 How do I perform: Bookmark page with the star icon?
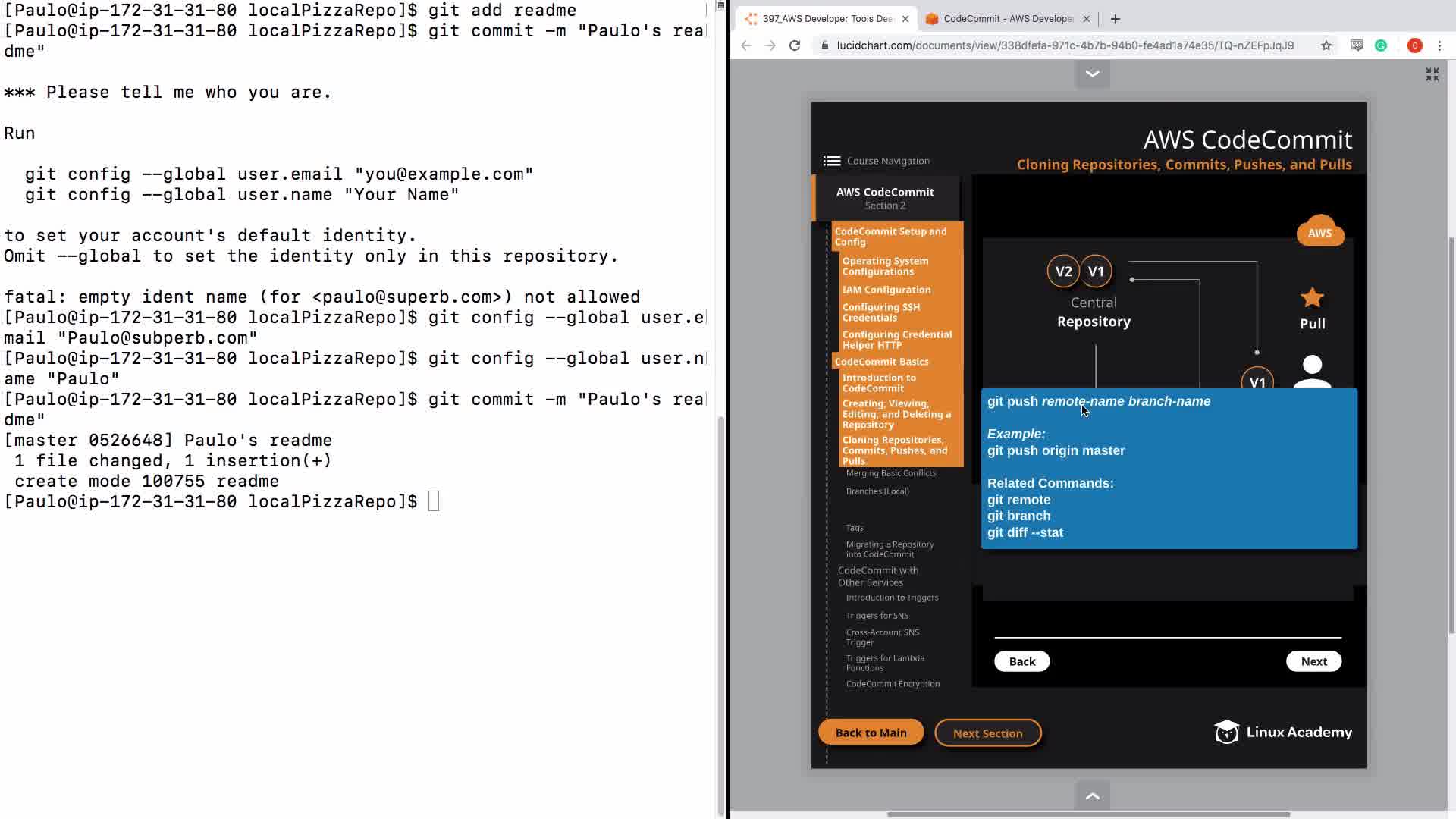1326,45
